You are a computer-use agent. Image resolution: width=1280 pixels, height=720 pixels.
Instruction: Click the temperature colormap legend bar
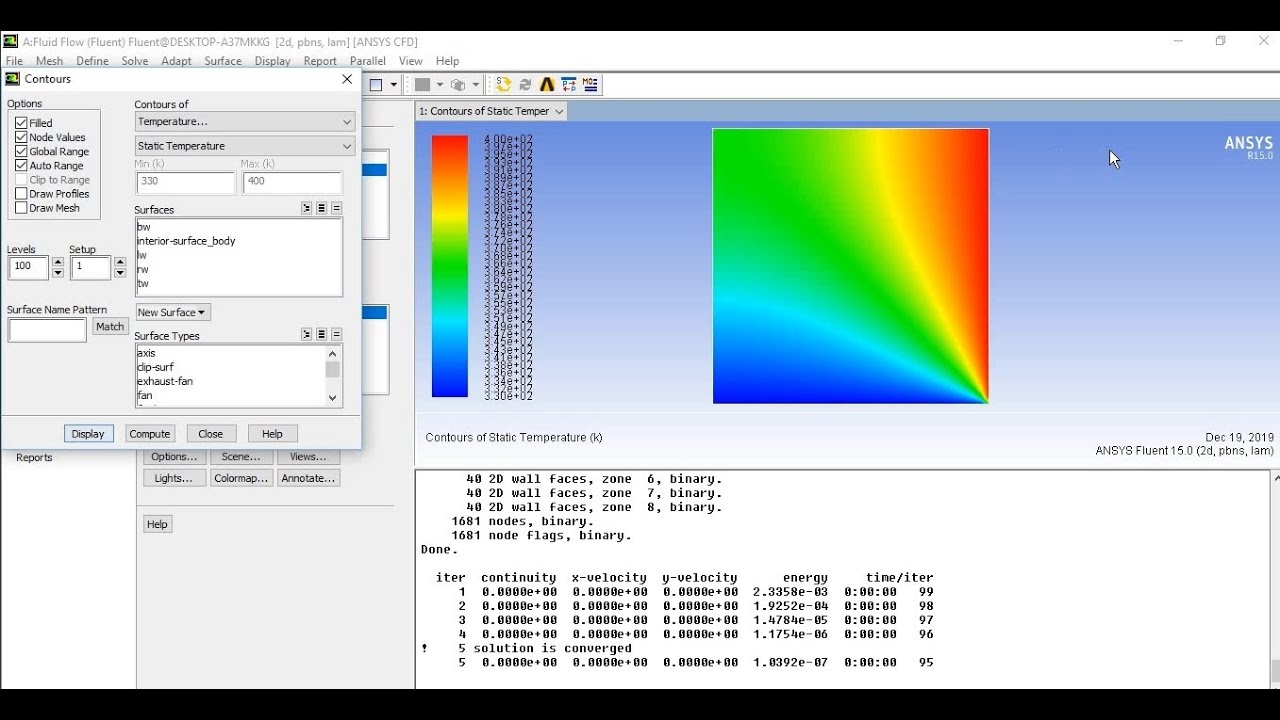450,266
